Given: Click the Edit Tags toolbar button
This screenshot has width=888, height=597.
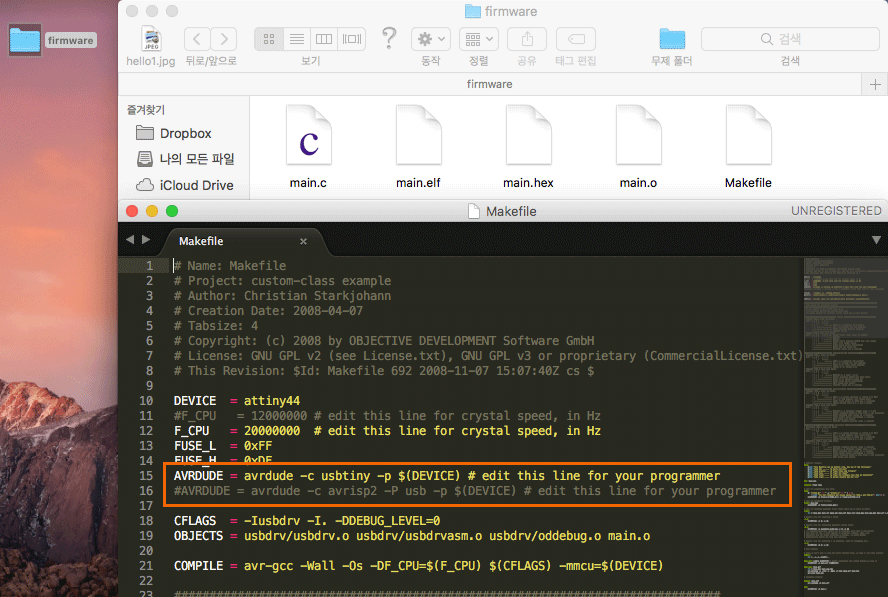Looking at the screenshot, I should tap(576, 39).
